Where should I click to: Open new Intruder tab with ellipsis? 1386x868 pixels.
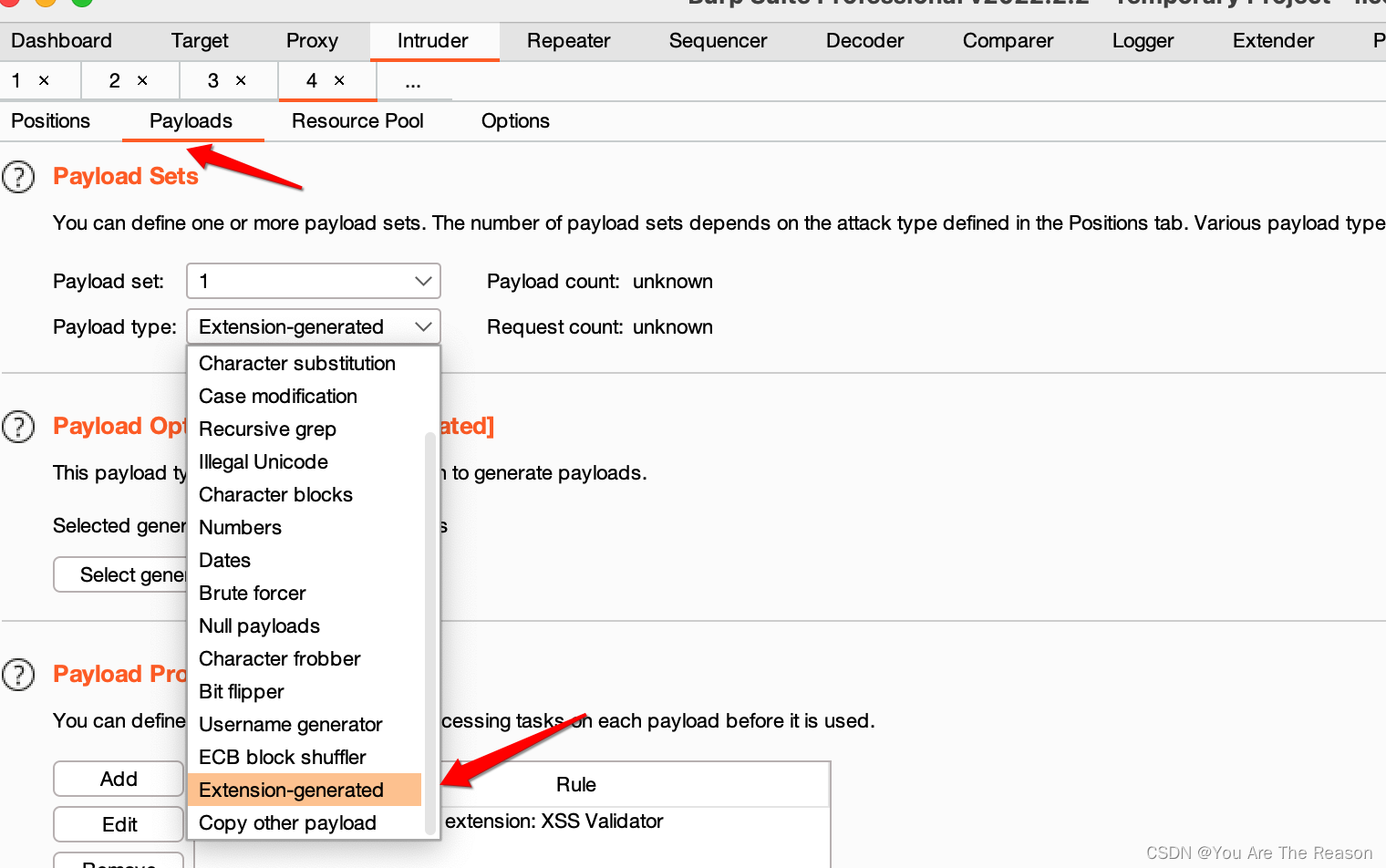[x=413, y=82]
